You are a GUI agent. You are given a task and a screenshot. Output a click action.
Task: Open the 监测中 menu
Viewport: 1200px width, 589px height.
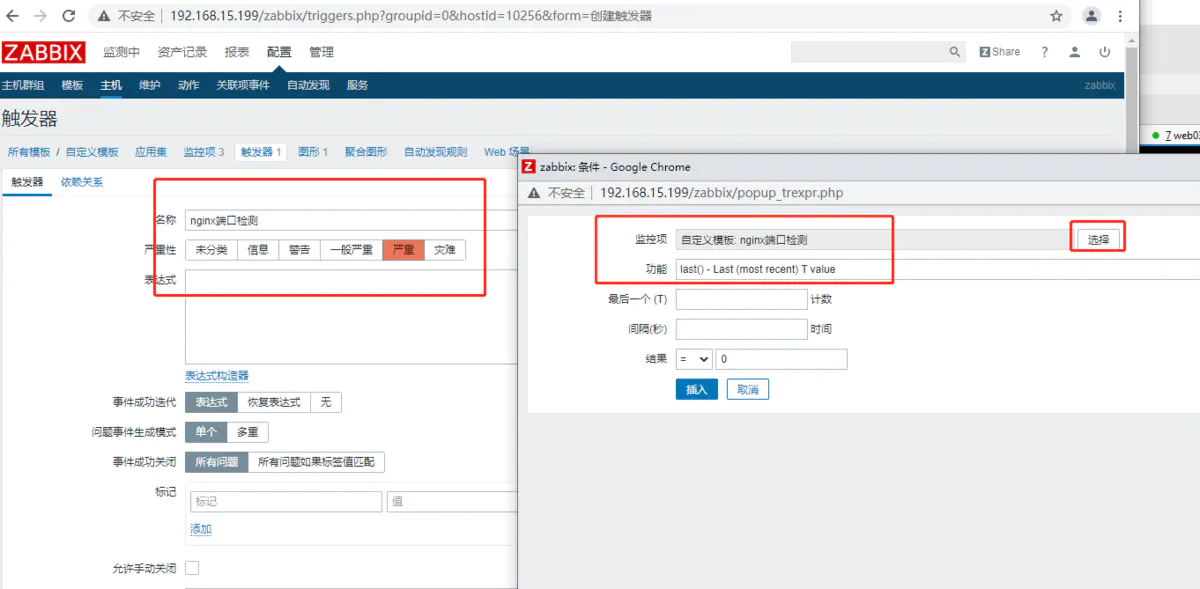click(x=122, y=52)
